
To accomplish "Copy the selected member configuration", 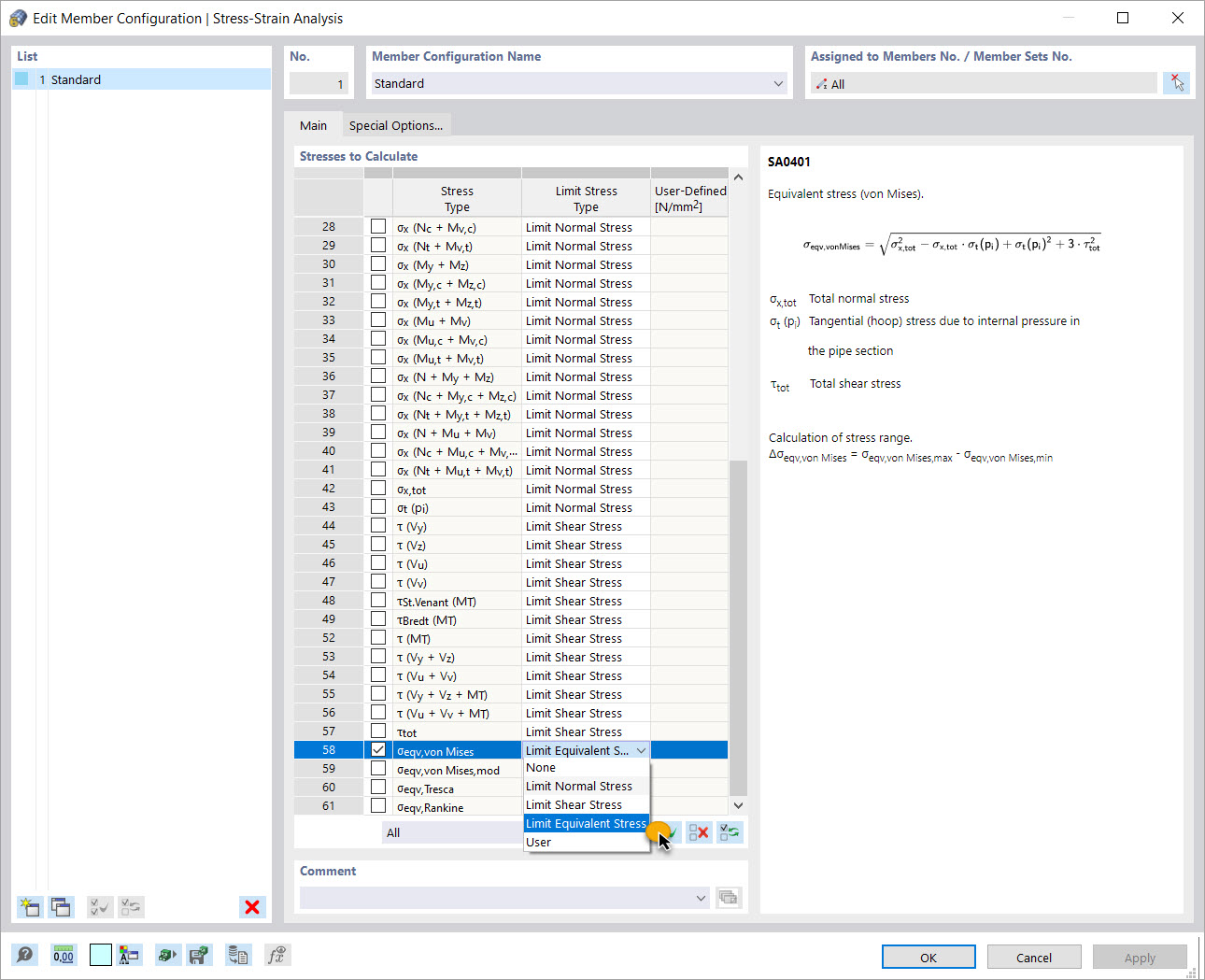I will coord(61,907).
